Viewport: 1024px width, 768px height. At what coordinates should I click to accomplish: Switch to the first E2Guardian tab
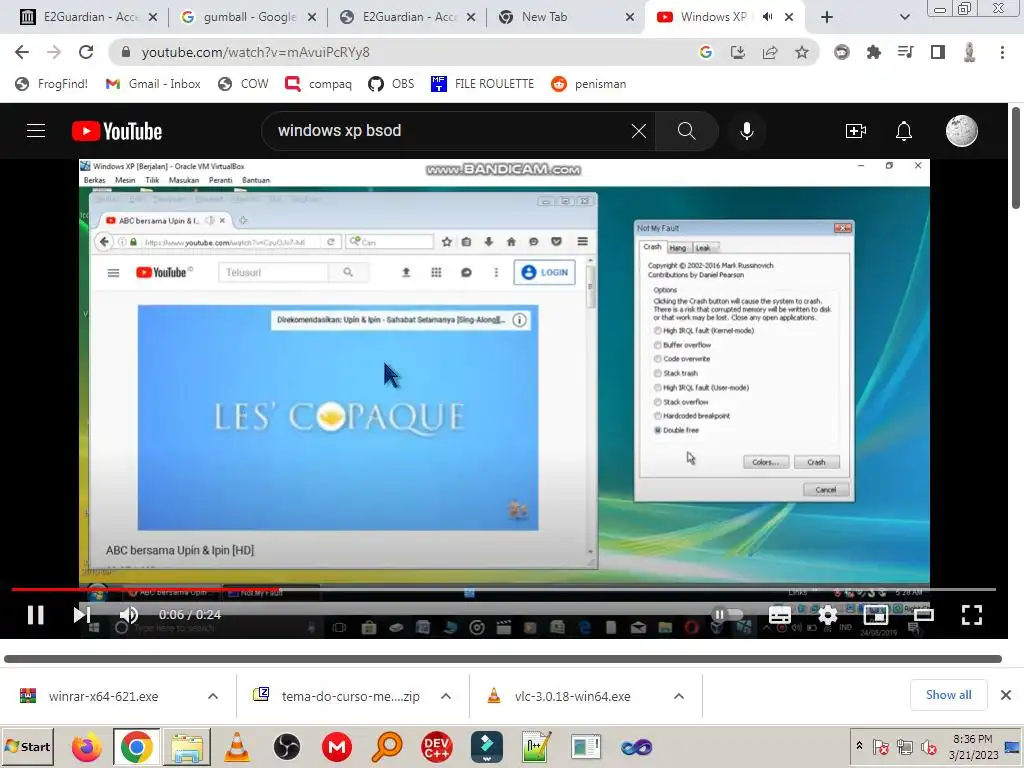tap(90, 17)
